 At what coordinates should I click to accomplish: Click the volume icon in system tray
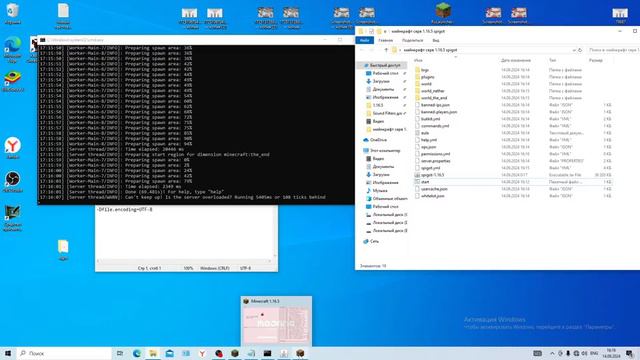click(x=584, y=353)
